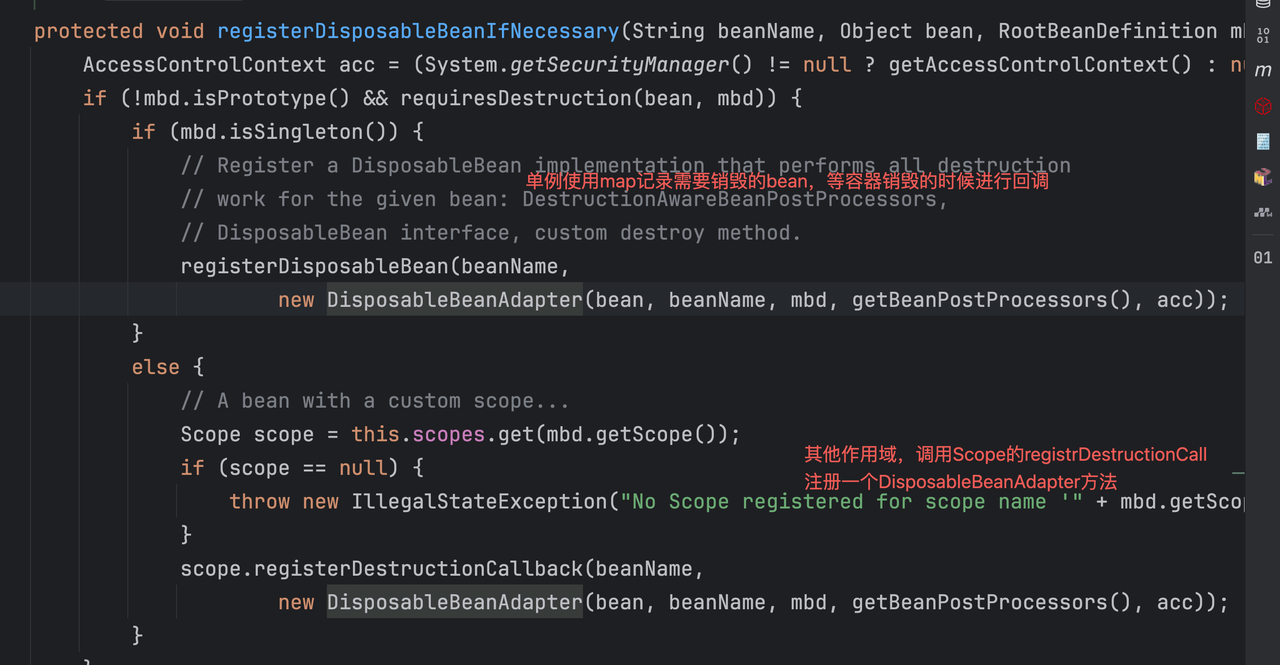1280x665 pixels.
Task: Click scope.registerDestructionCallback method call
Action: click(x=381, y=569)
